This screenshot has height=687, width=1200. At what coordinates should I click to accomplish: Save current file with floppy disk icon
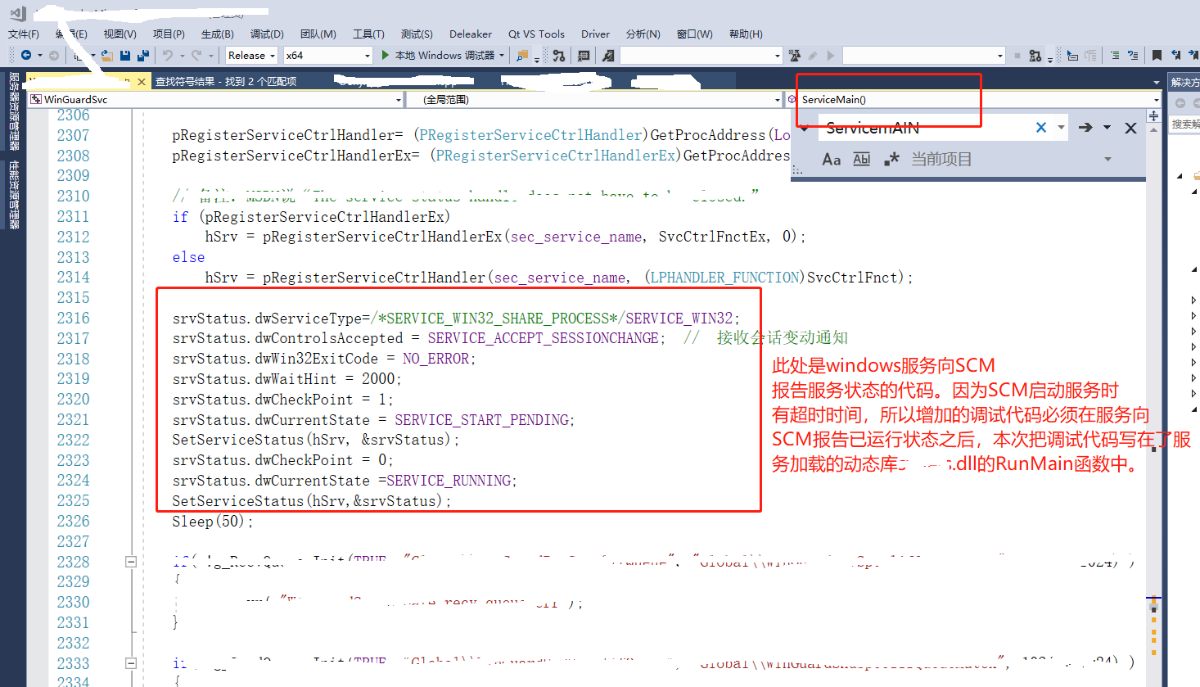tap(125, 55)
